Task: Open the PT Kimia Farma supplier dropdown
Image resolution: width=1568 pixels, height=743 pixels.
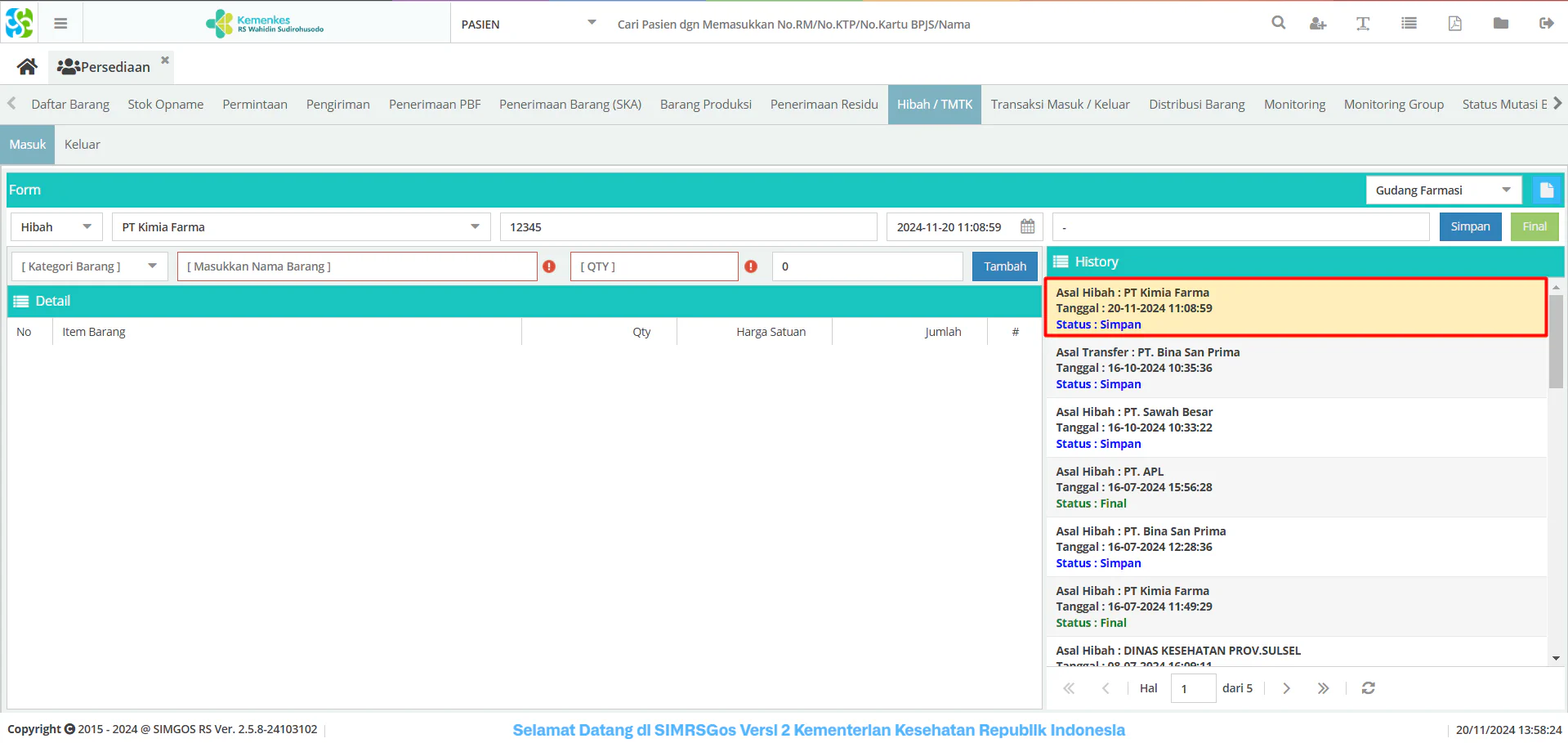Action: pyautogui.click(x=475, y=227)
